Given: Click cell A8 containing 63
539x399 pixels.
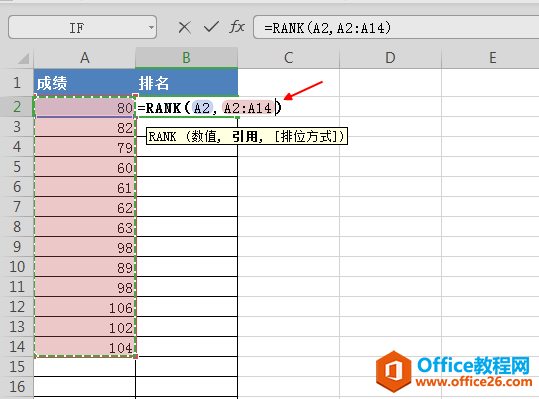Looking at the screenshot, I should (x=85, y=227).
